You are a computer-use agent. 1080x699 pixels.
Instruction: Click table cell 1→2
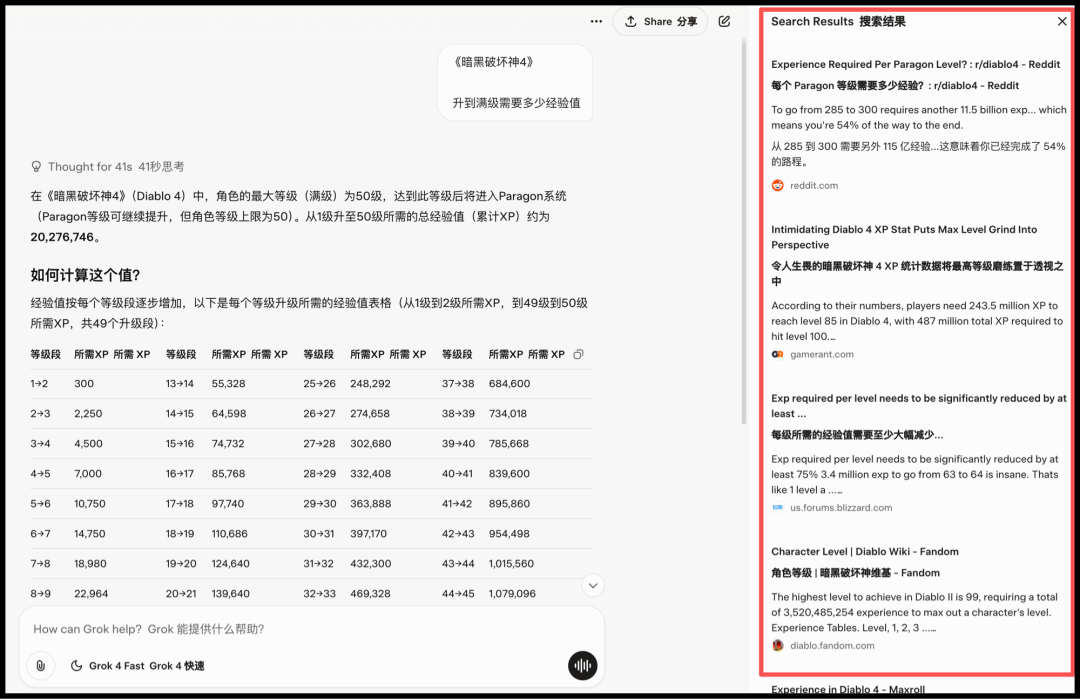[x=39, y=384]
